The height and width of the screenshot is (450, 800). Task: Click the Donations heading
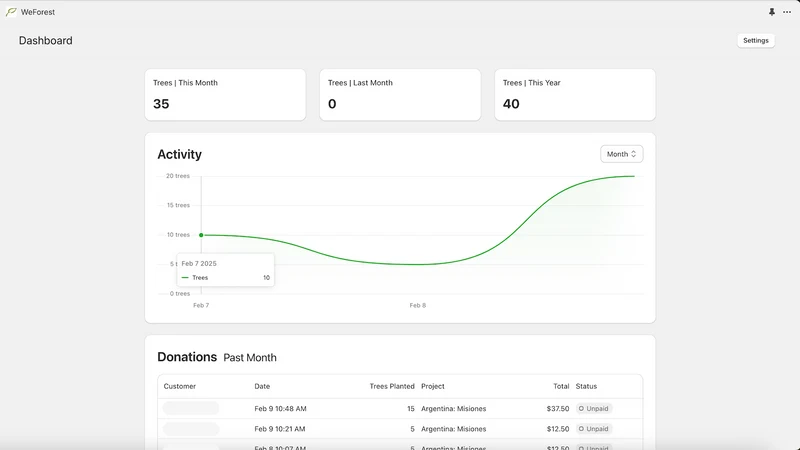[187, 357]
